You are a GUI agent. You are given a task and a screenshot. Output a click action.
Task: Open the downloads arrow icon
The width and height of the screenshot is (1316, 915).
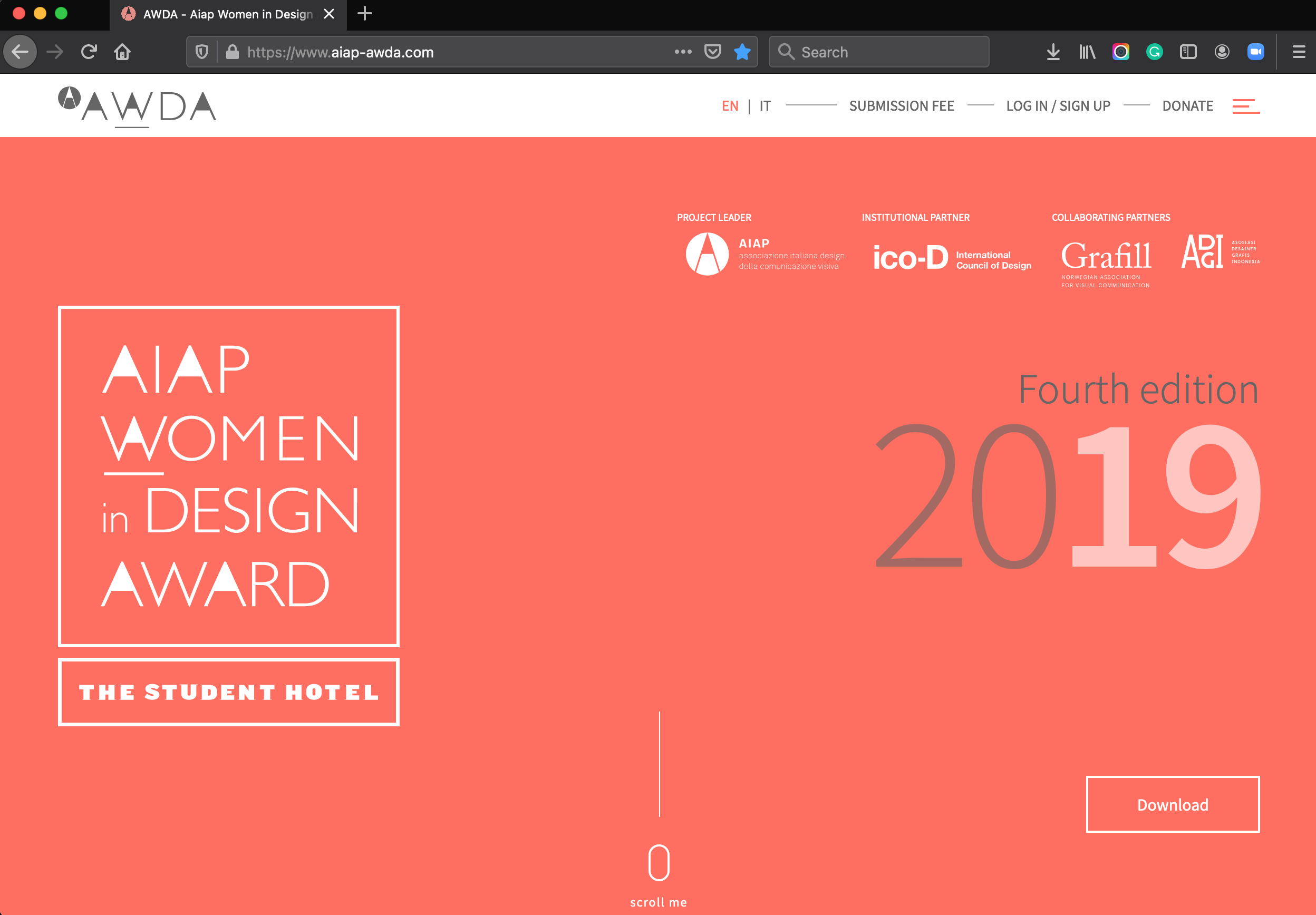[x=1053, y=52]
